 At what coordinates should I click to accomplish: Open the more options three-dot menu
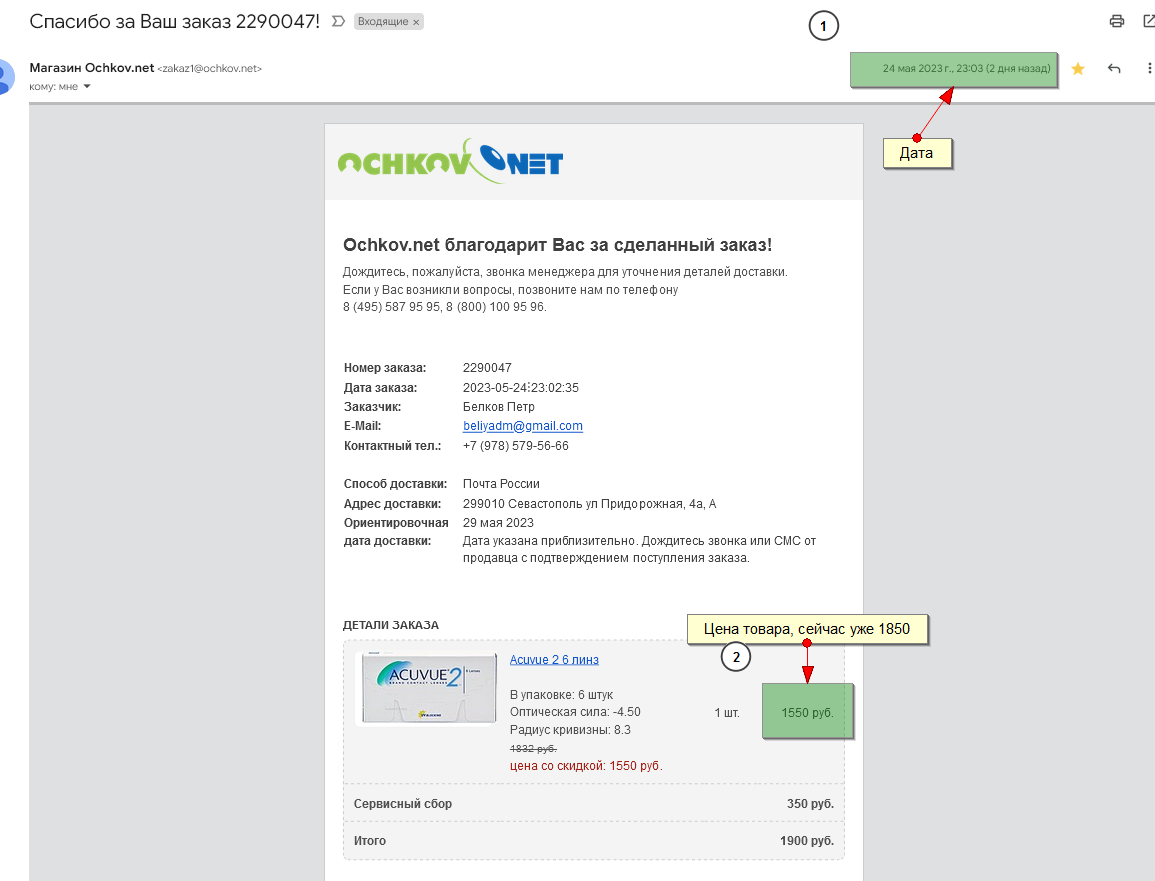click(1149, 69)
